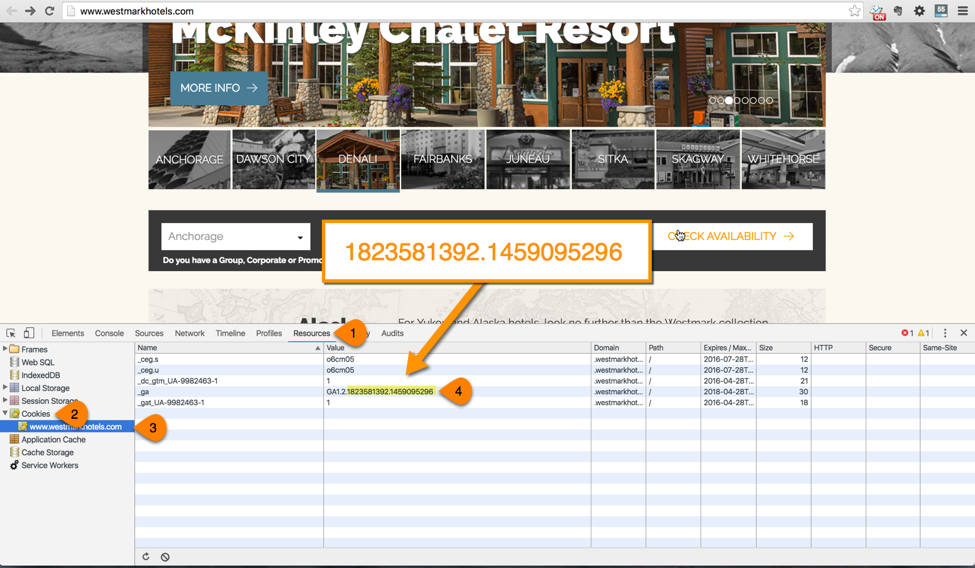Open the Chrome hamburger menu
The height and width of the screenshot is (568, 975).
pyautogui.click(x=963, y=11)
